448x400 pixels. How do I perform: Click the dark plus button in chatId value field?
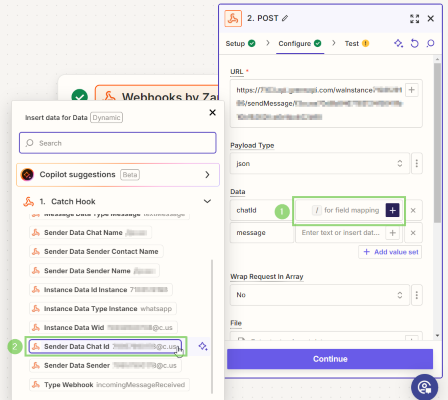pos(392,210)
